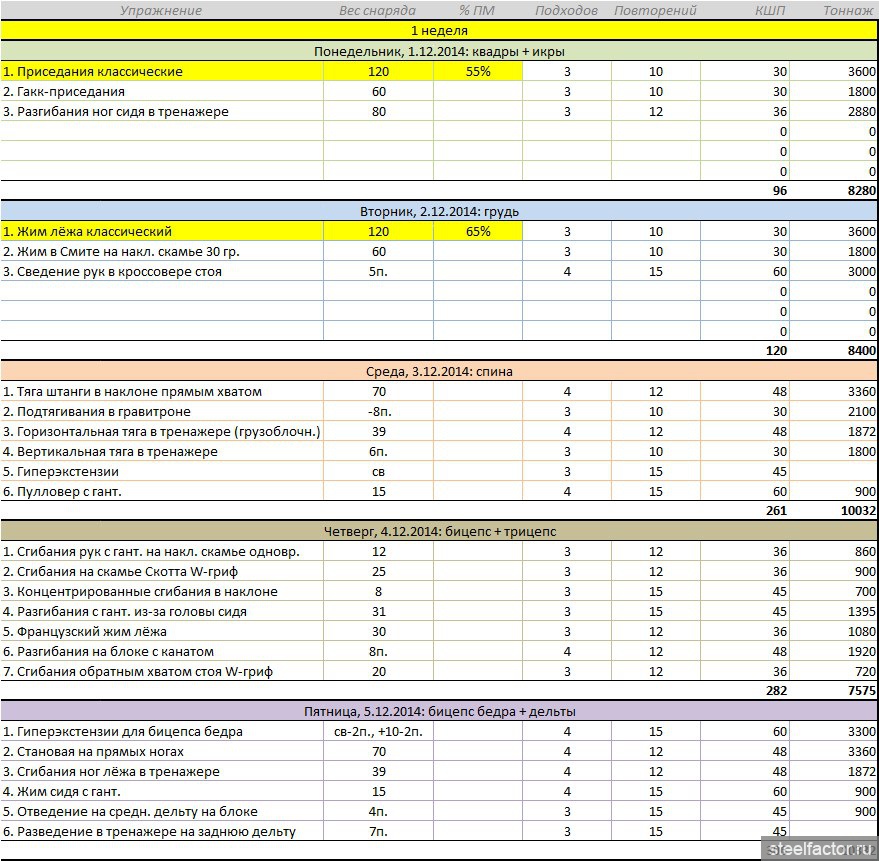This screenshot has width=879, height=861.
Task: Click "4. Разгибания с гант. из-за головы сидя"
Action: pos(162,612)
